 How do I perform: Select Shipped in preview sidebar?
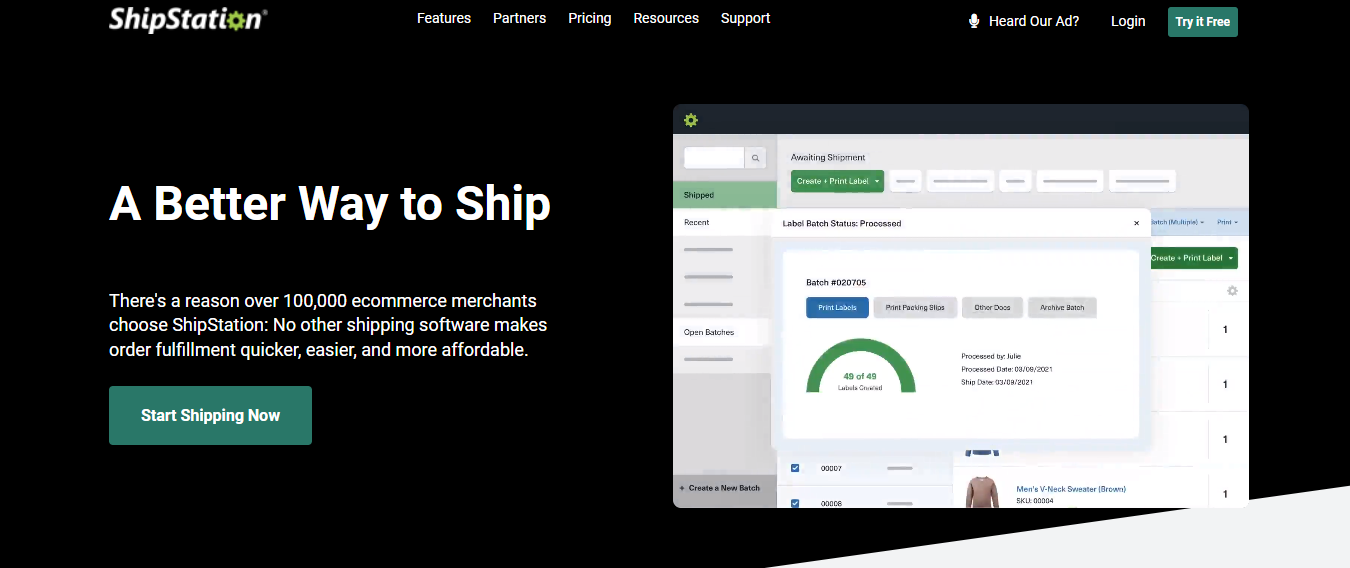[725, 195]
